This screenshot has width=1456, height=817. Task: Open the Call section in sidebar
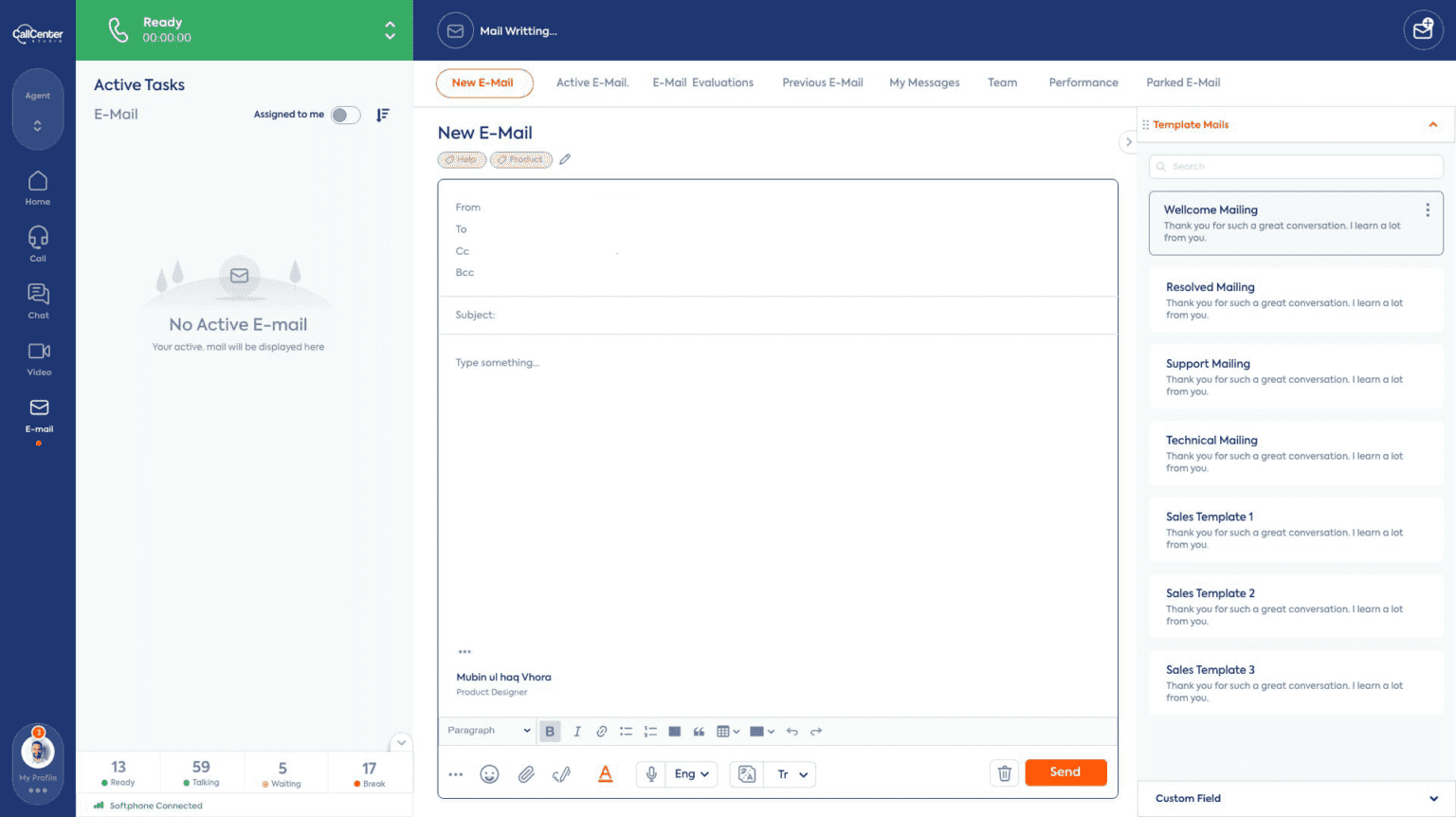tap(38, 242)
